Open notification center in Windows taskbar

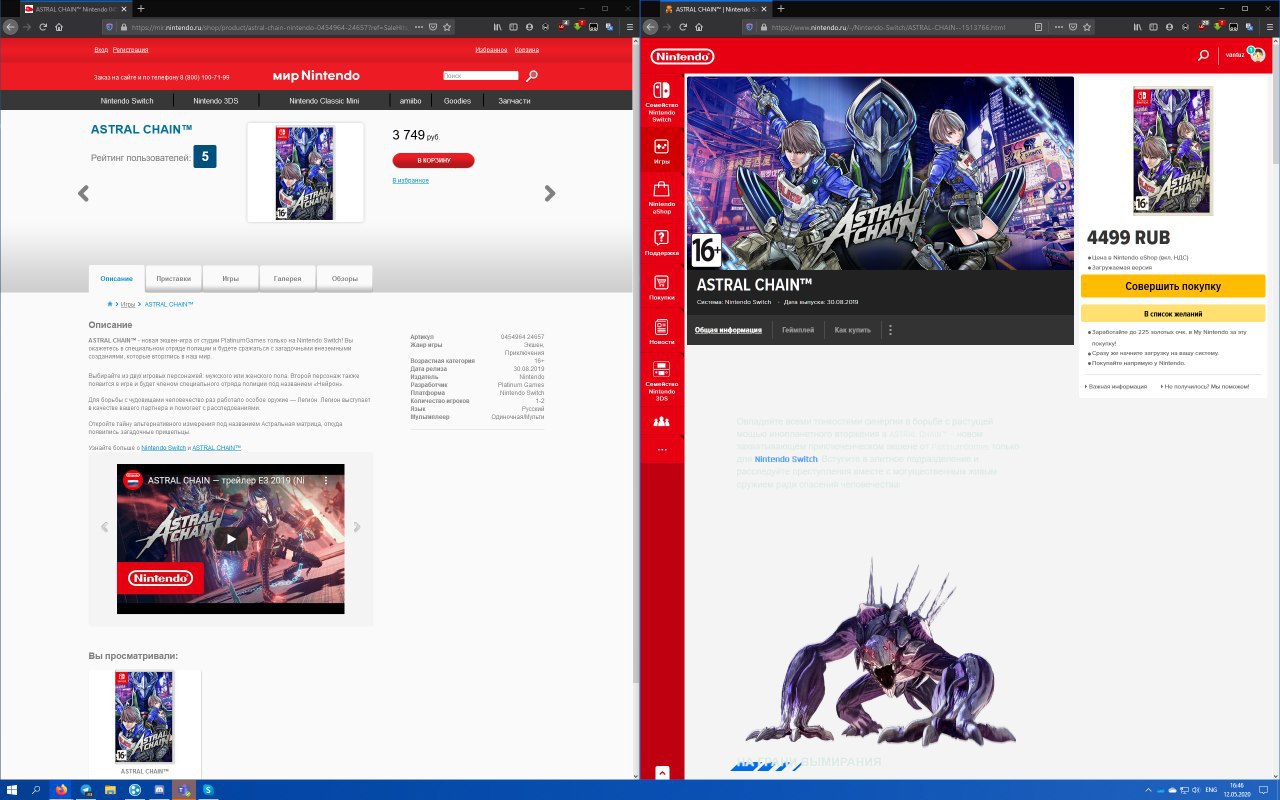1264,790
